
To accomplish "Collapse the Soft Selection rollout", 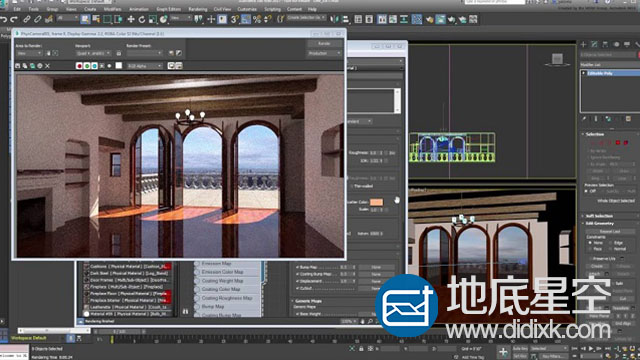I will click(x=599, y=216).
